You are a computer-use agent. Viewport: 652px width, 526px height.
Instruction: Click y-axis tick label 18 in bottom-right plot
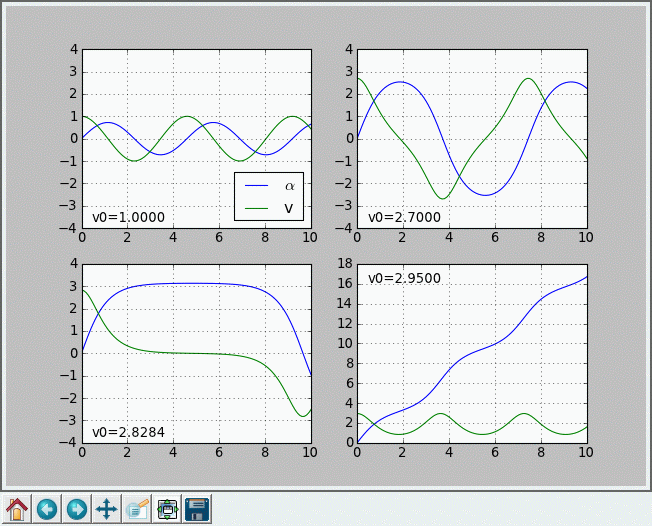[x=344, y=264]
